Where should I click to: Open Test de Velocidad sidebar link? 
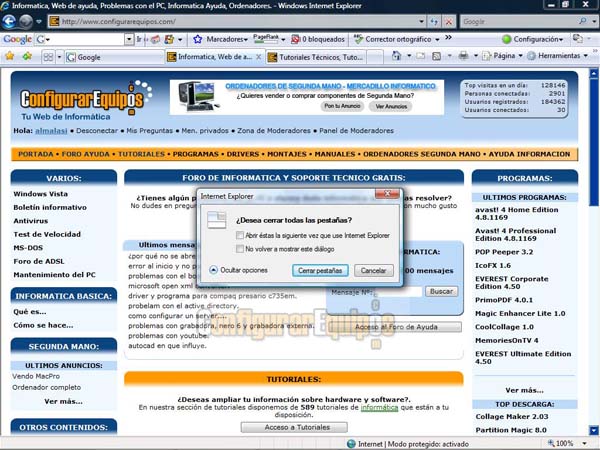[x=47, y=234]
